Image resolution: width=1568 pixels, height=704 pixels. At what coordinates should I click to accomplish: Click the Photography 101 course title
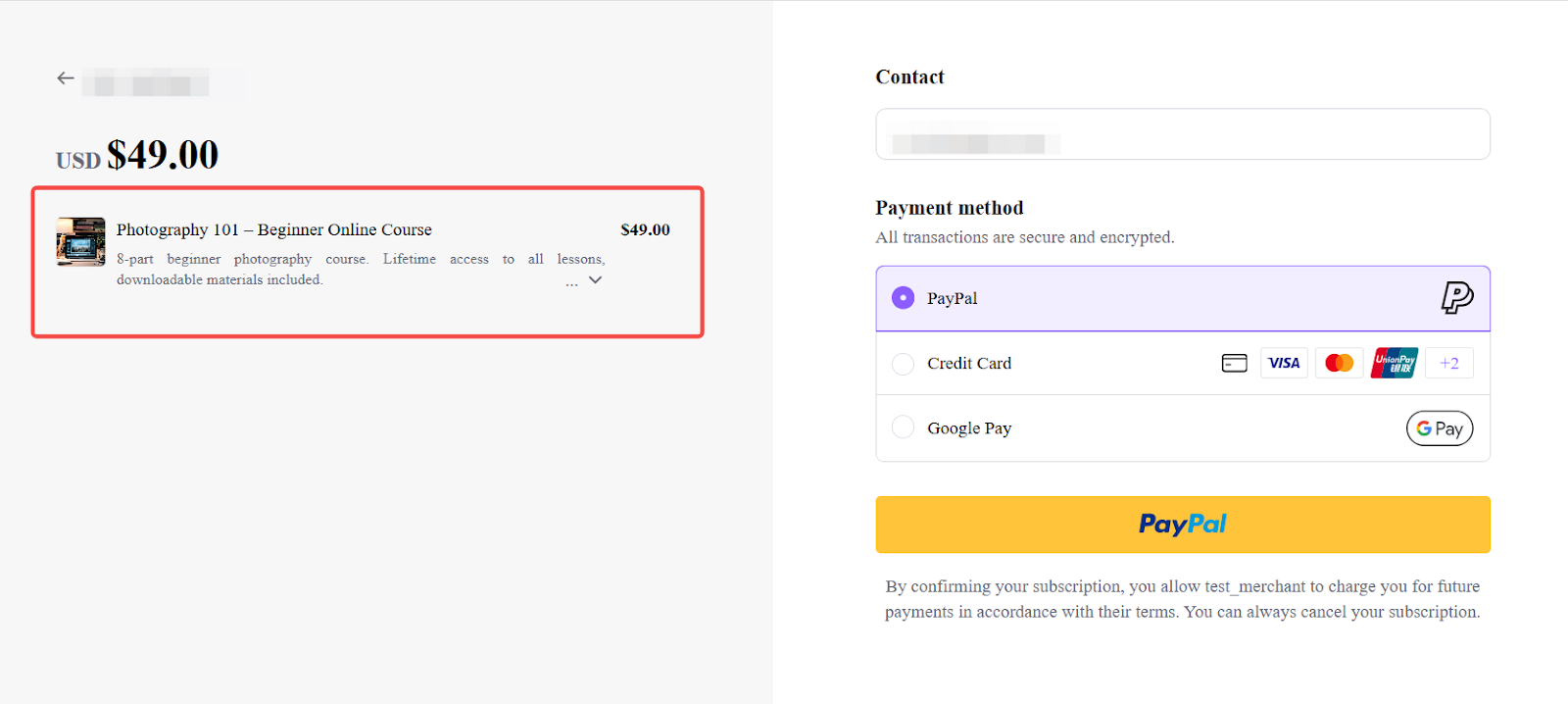273,229
